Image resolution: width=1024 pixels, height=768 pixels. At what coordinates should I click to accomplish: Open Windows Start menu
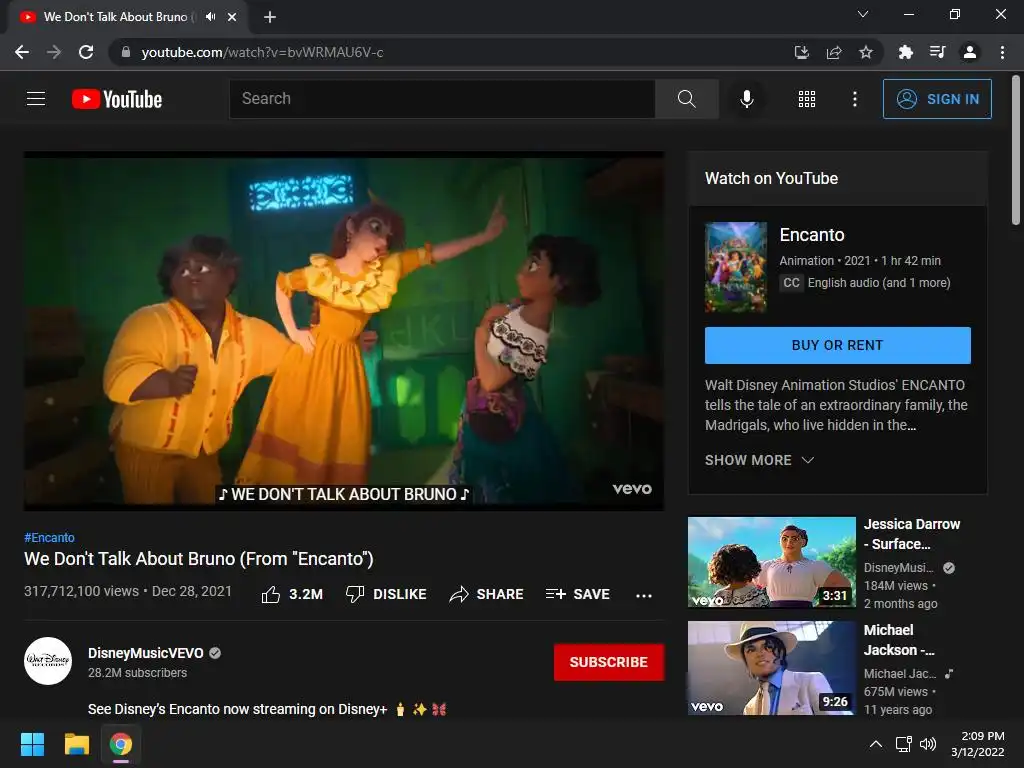(32, 744)
